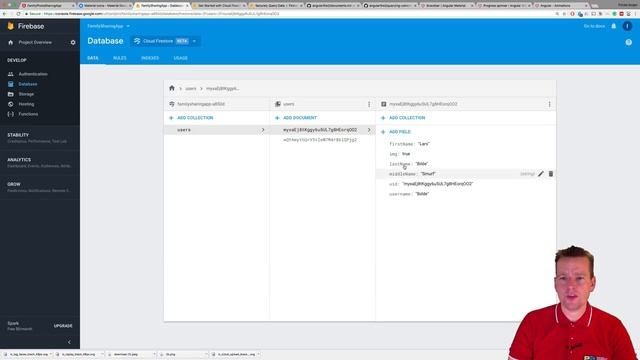Screen dimensions: 640x360
Task: Open the document column three-dot menu
Action: 549,104
